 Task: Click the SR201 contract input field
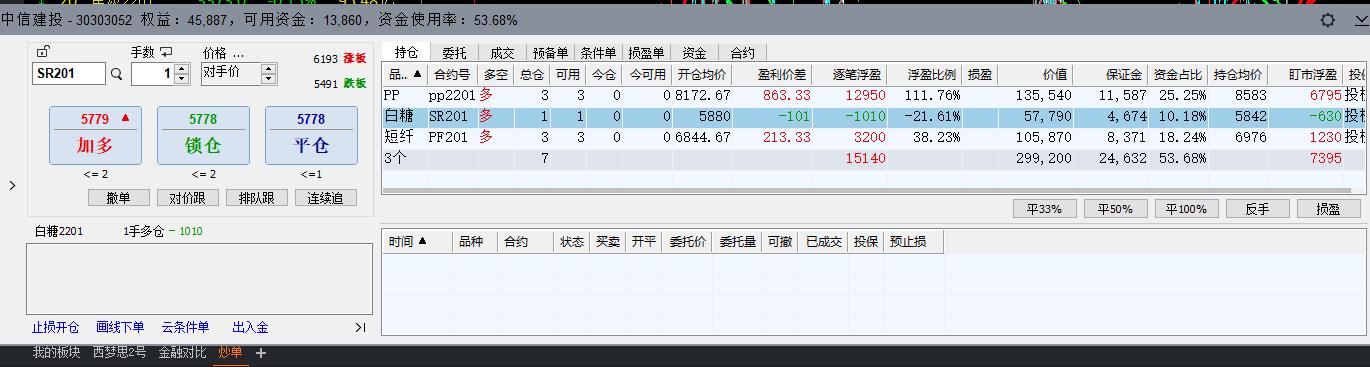tap(68, 73)
